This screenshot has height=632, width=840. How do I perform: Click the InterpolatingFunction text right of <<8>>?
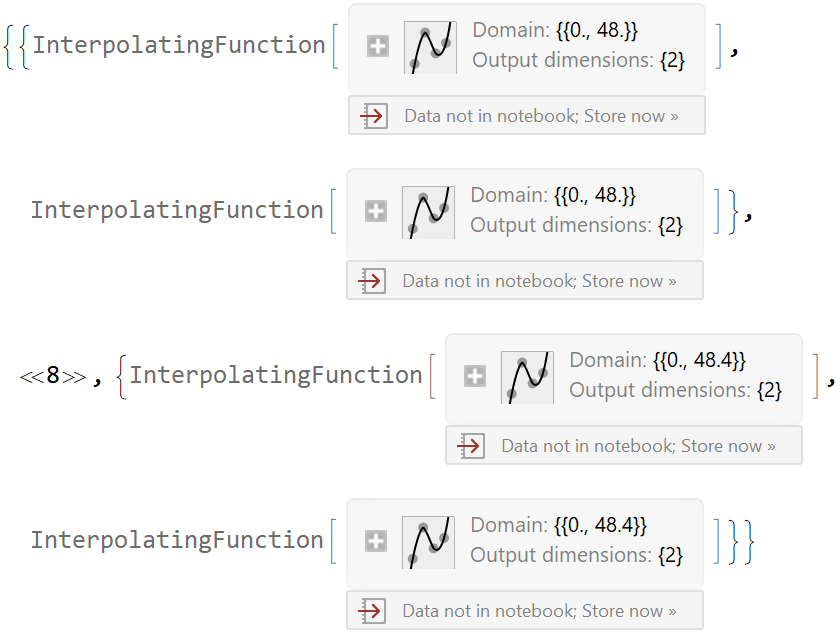tap(276, 375)
